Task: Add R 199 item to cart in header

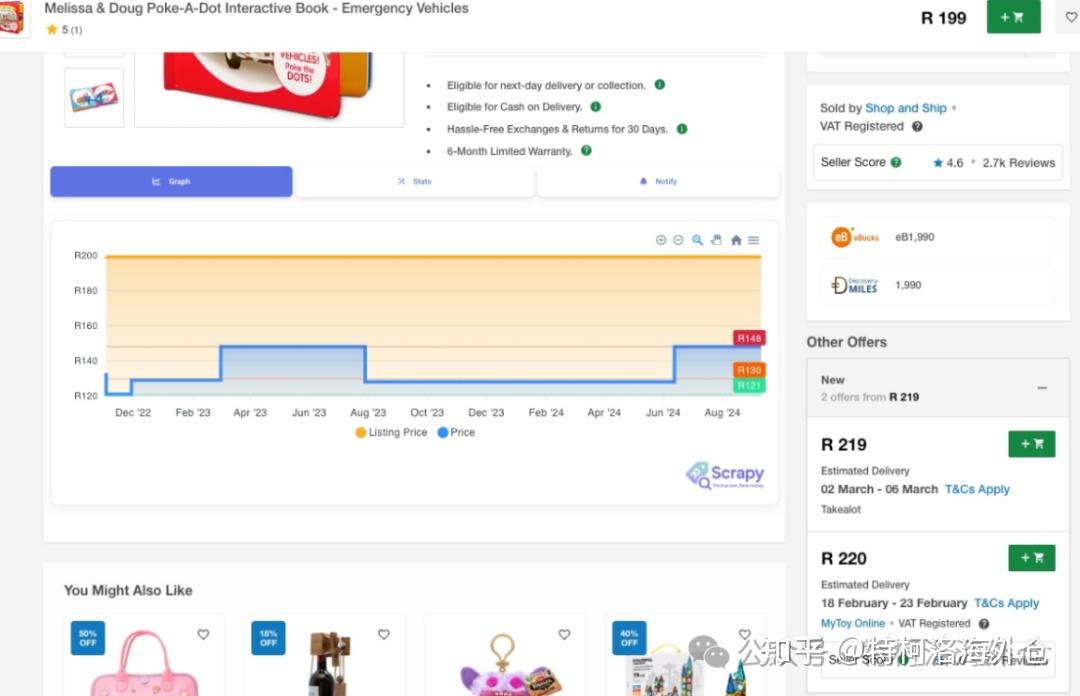Action: (x=1013, y=17)
